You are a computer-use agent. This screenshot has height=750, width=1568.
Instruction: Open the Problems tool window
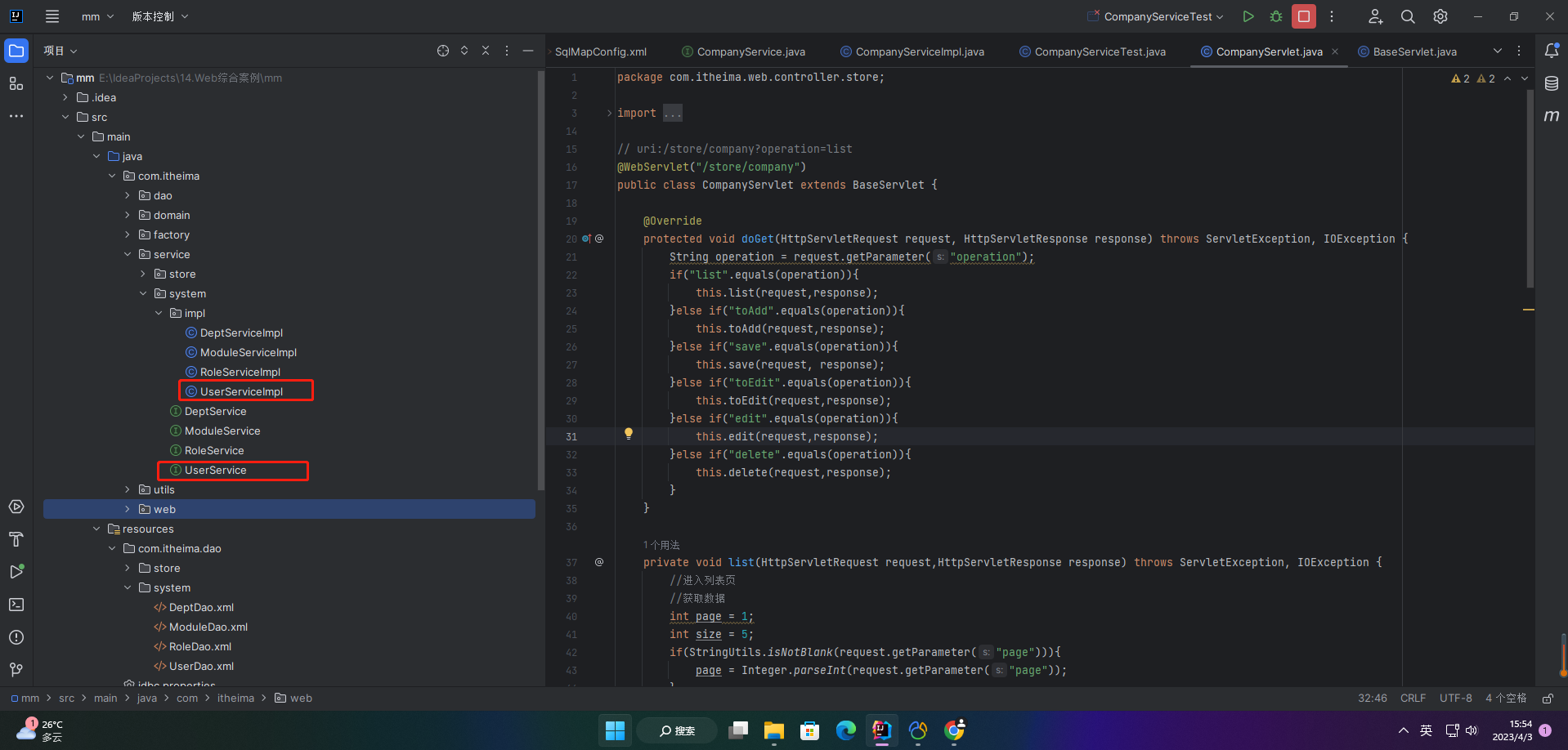click(x=16, y=637)
